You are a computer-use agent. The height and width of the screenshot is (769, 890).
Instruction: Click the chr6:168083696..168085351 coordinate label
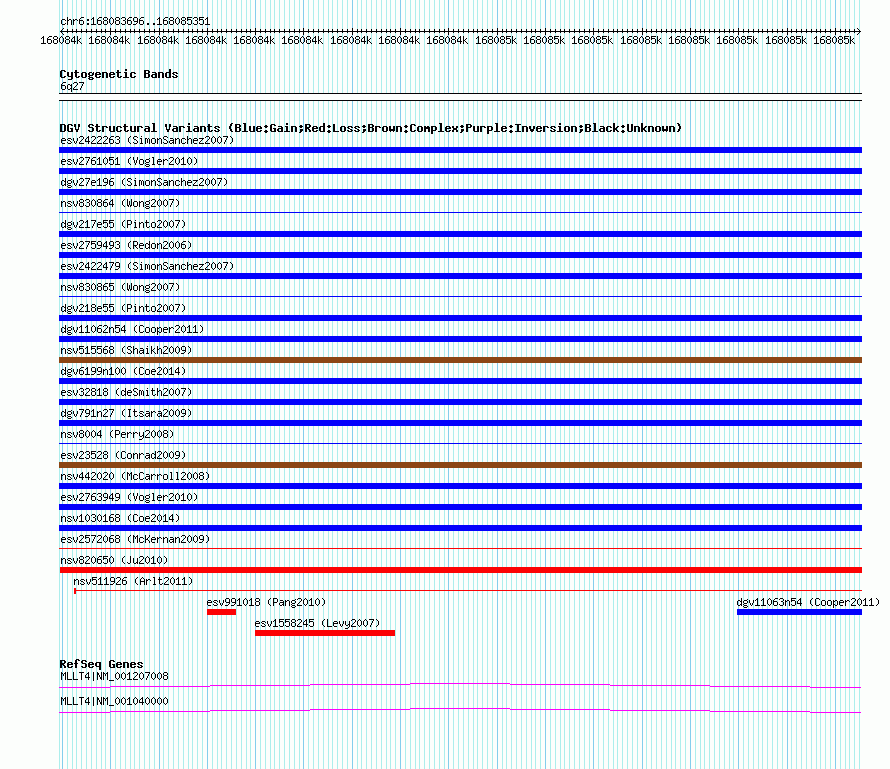(x=135, y=21)
